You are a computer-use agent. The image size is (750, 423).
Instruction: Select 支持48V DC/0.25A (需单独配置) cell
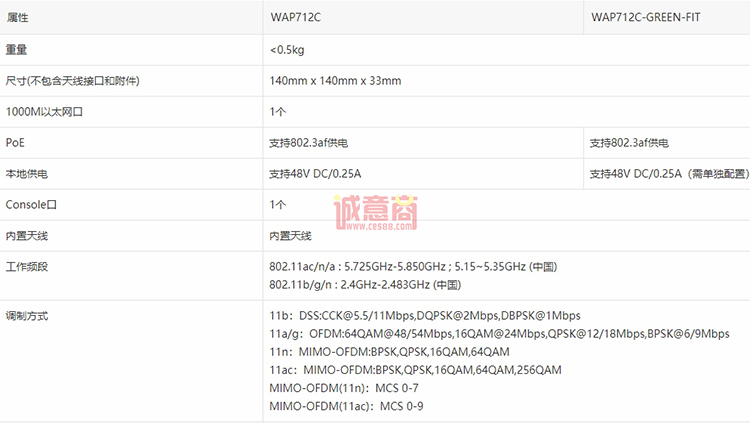tap(670, 174)
